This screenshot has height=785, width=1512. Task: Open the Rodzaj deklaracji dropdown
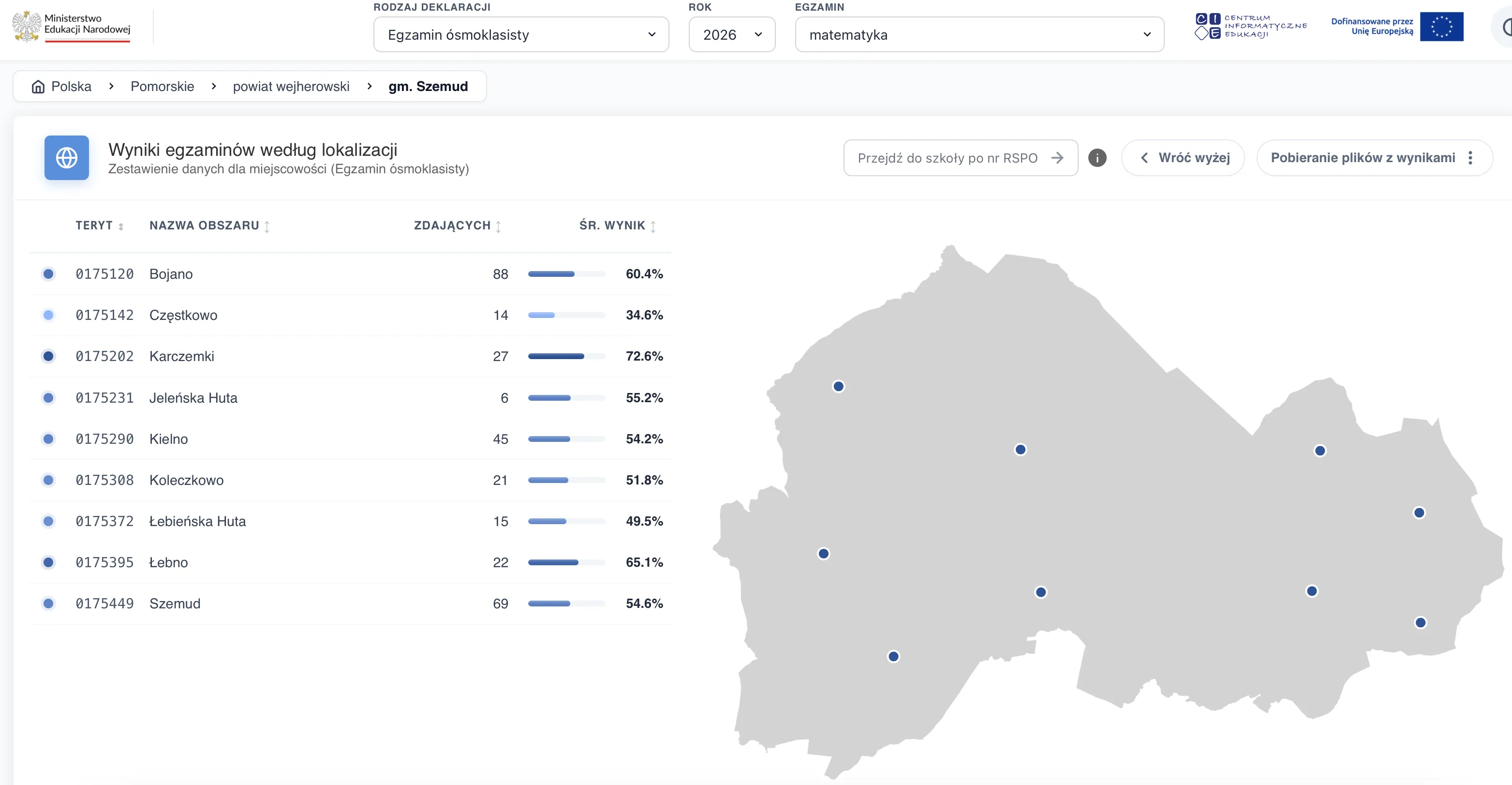[521, 35]
